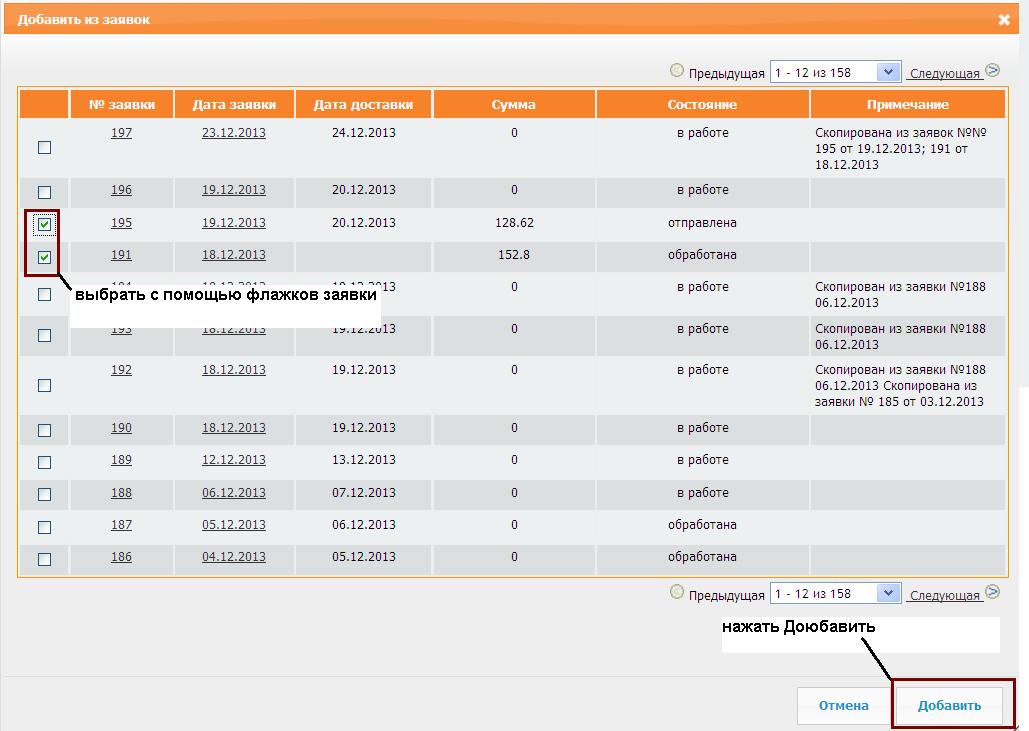Image resolution: width=1029 pixels, height=731 pixels.
Task: Sort by '№ заявки' column header
Action: pyautogui.click(x=121, y=104)
